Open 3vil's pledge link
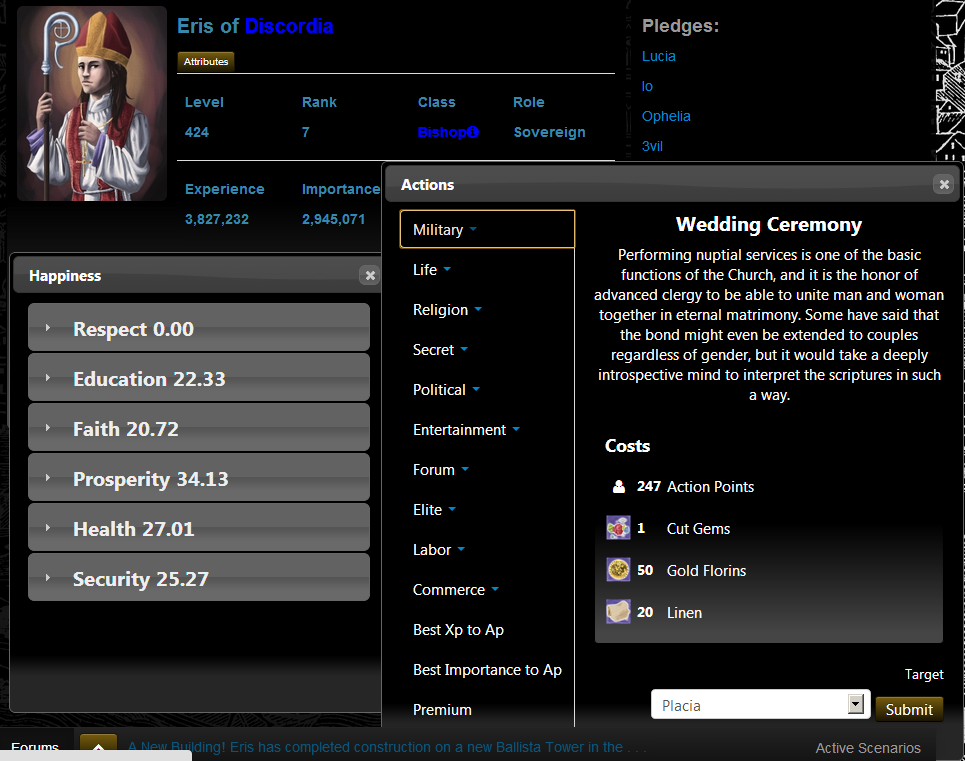This screenshot has width=965, height=761. pos(652,146)
